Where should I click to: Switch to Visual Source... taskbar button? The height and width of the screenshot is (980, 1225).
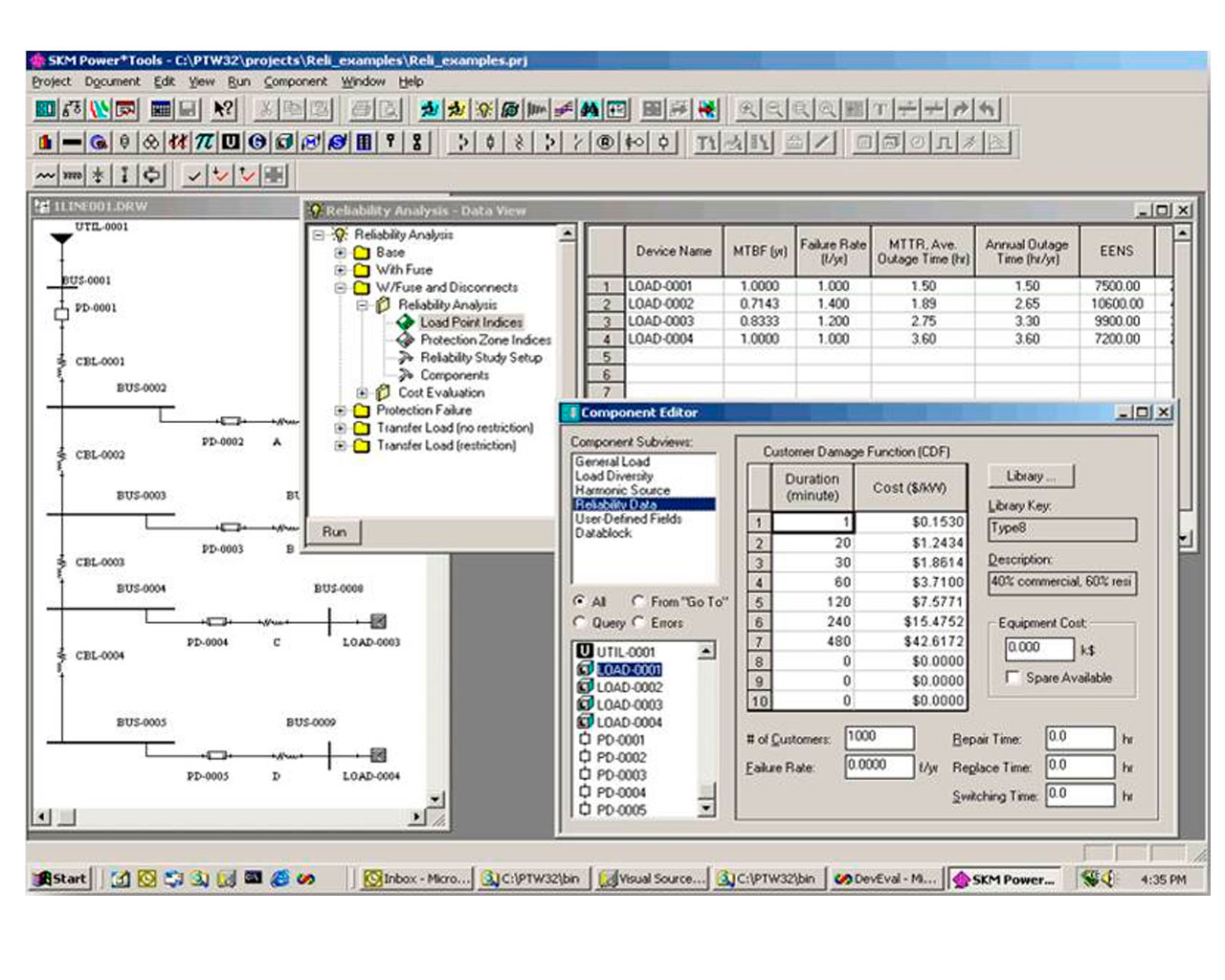coord(652,878)
